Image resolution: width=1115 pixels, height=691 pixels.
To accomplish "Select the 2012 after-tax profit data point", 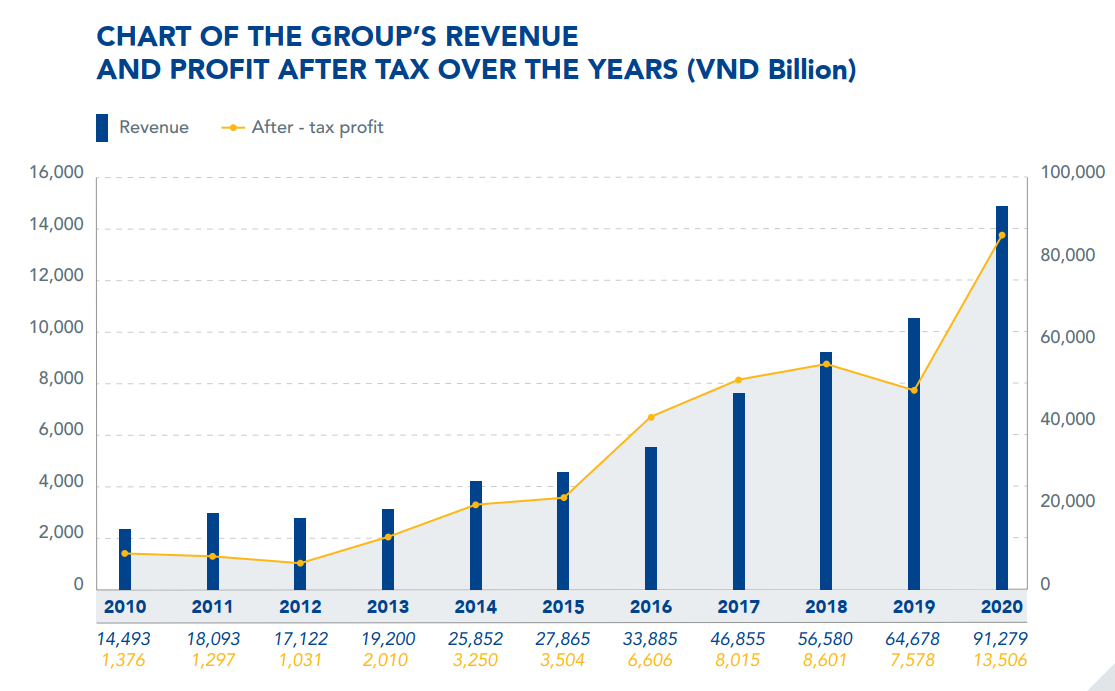I will pos(300,563).
